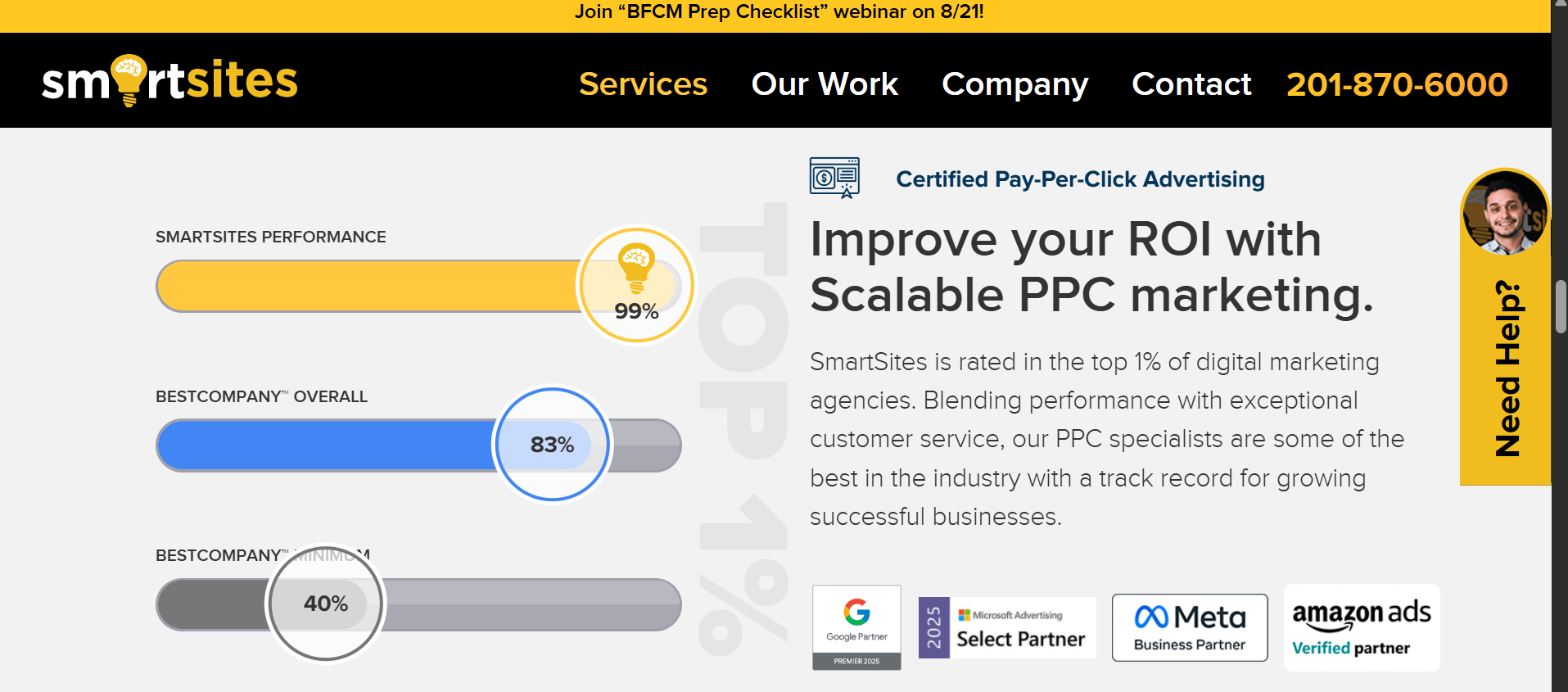Image resolution: width=1568 pixels, height=692 pixels.
Task: Click the page vertical scrollbar thumb
Action: [1561, 306]
